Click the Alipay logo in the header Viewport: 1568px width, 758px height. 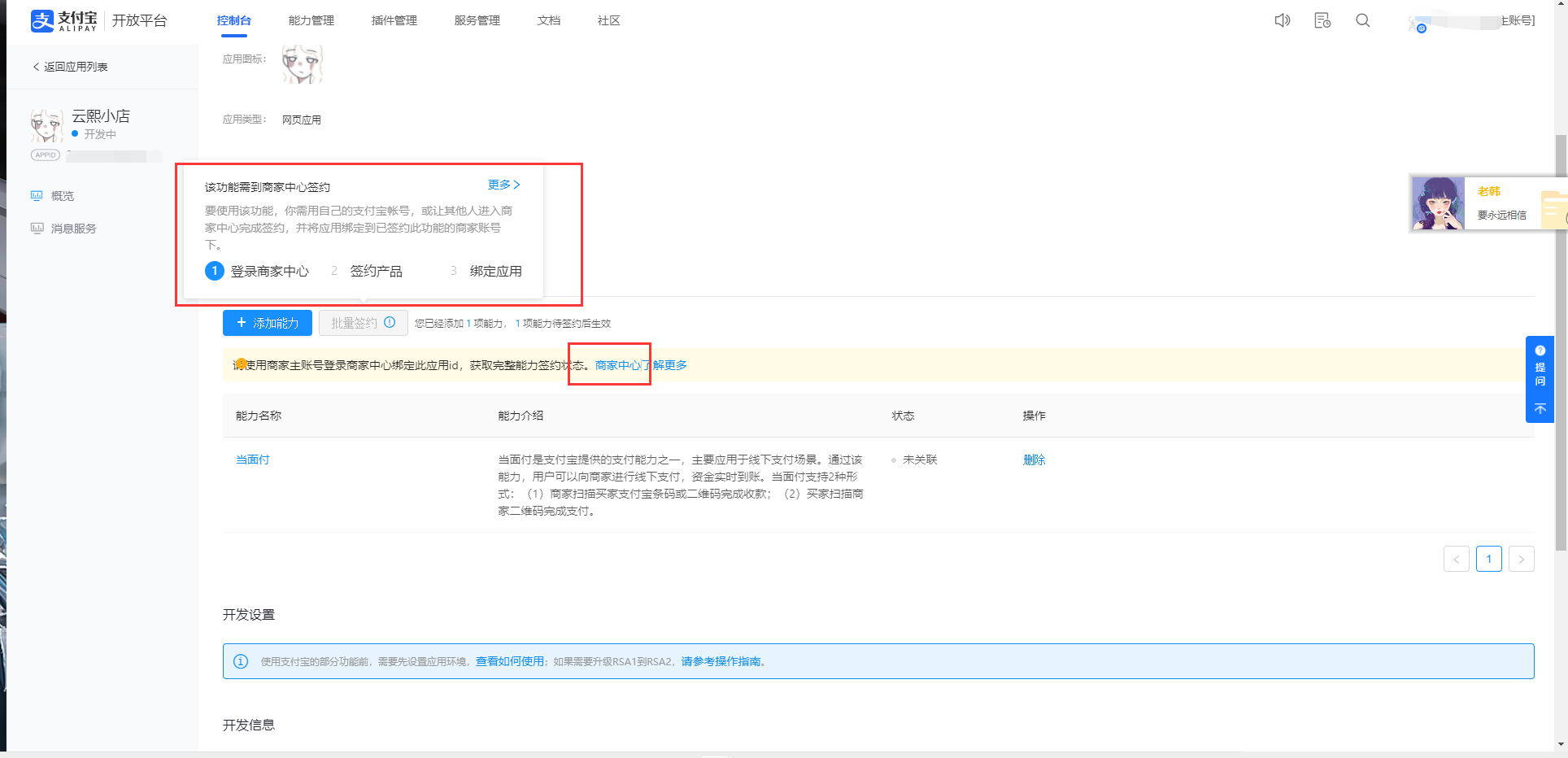point(63,20)
